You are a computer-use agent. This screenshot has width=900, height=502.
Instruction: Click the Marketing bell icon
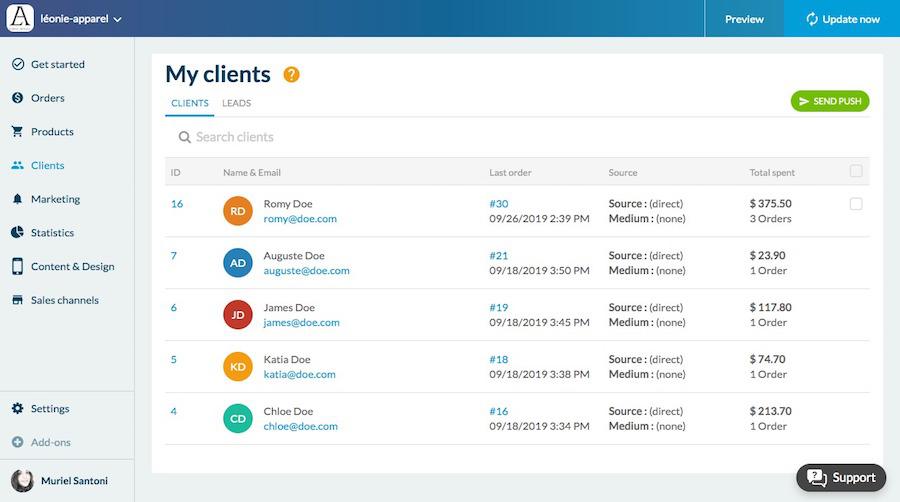point(17,199)
